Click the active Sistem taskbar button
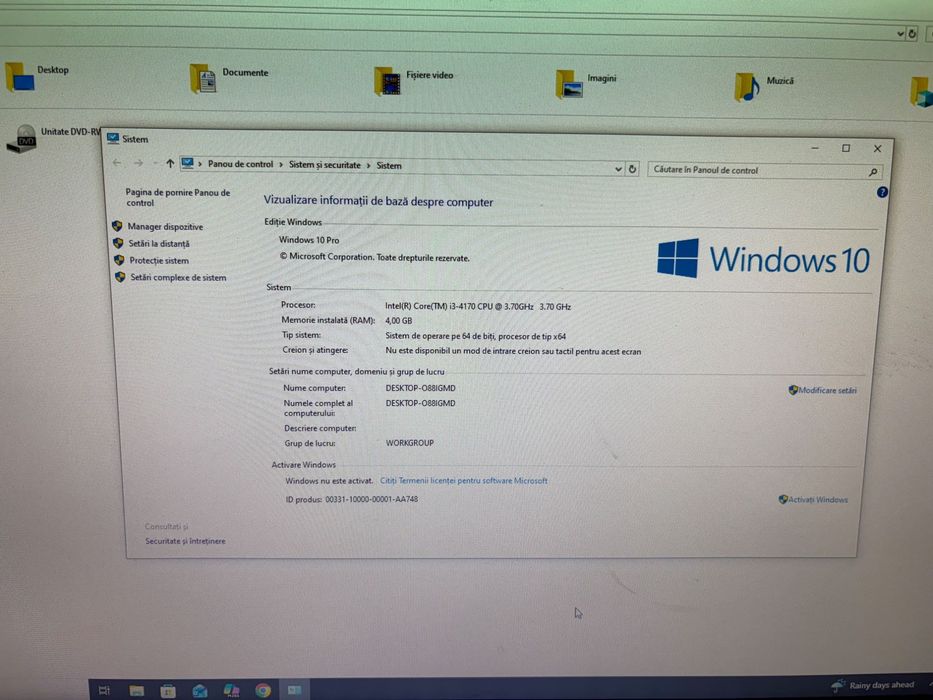This screenshot has height=700, width=933. coord(295,690)
